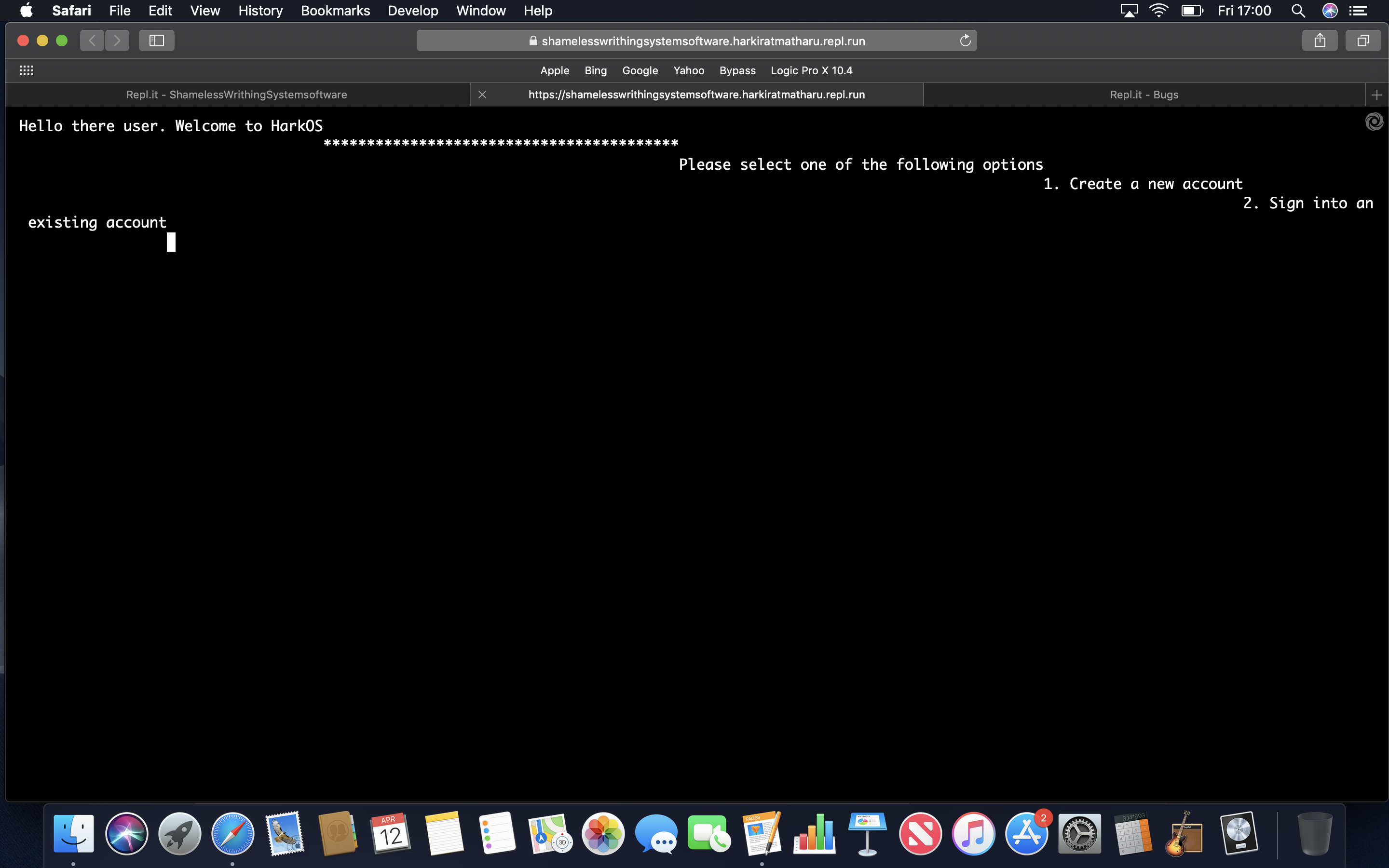Open Photos pinwheel icon in Dock
The image size is (1389, 868).
(x=603, y=834)
